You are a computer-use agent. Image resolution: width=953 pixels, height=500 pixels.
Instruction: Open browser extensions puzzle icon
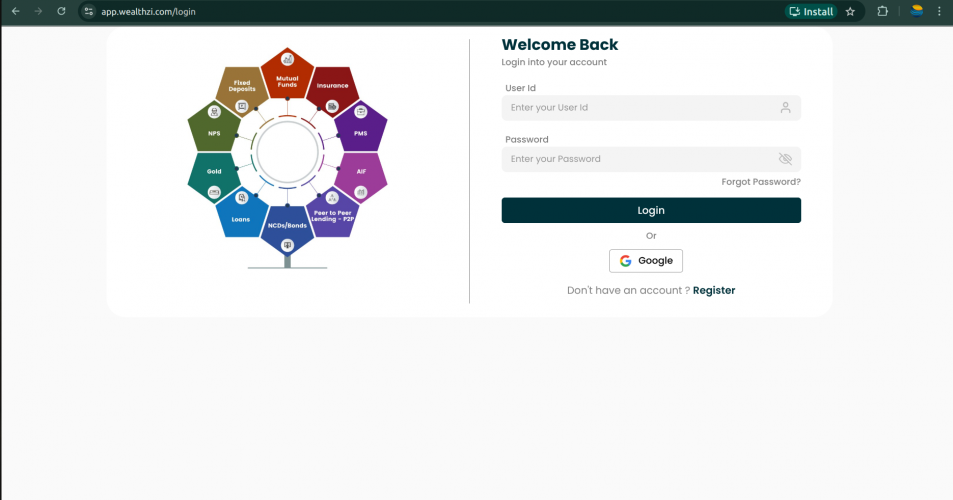tap(882, 12)
